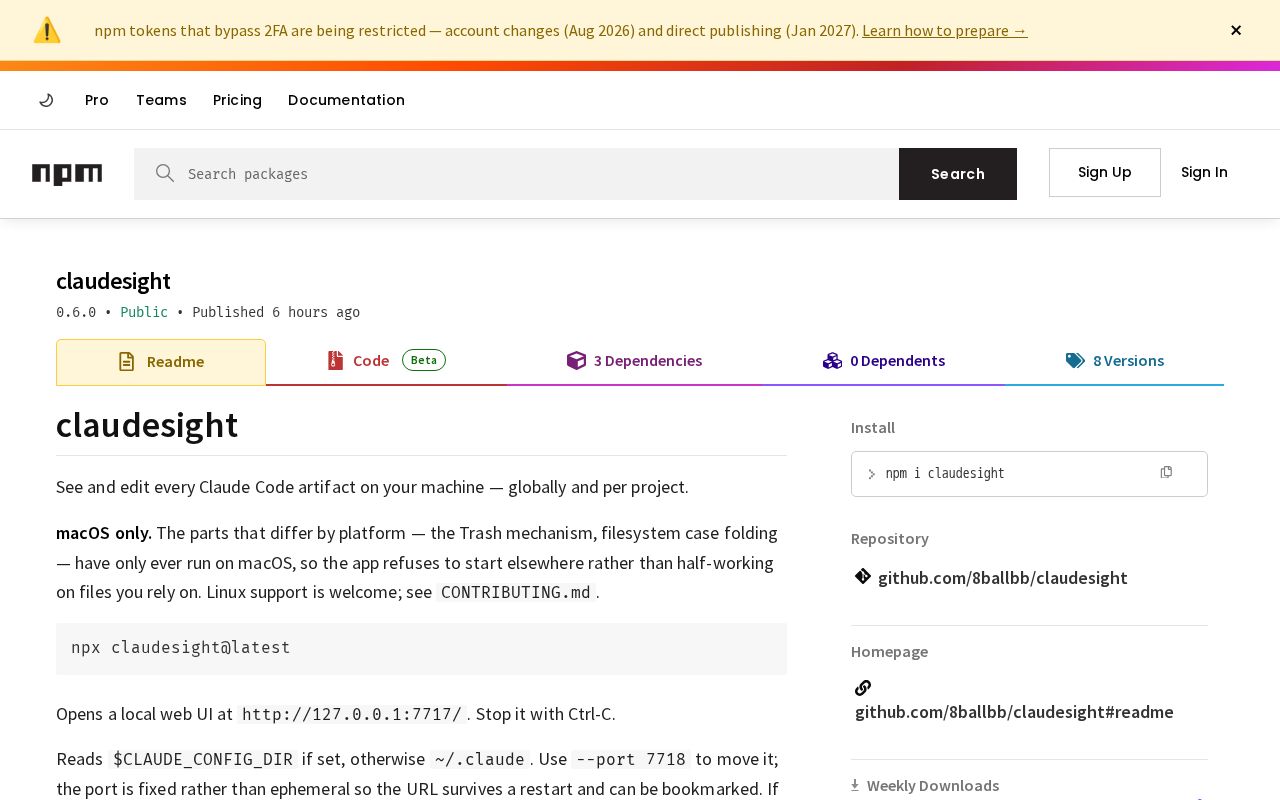The height and width of the screenshot is (800, 1280).
Task: Click the ~/.claude inline code text
Action: [479, 759]
